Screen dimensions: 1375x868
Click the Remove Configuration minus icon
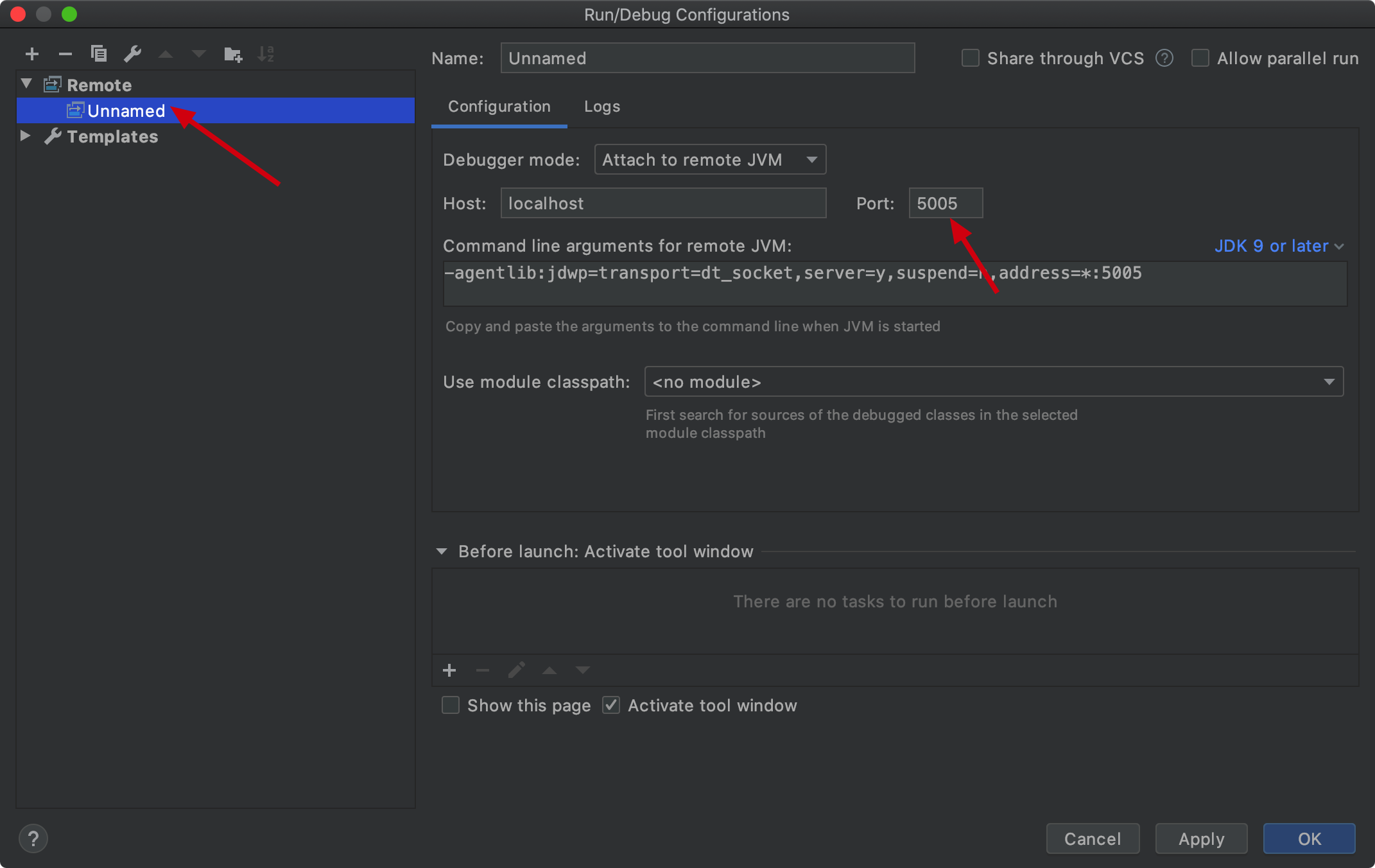65,54
